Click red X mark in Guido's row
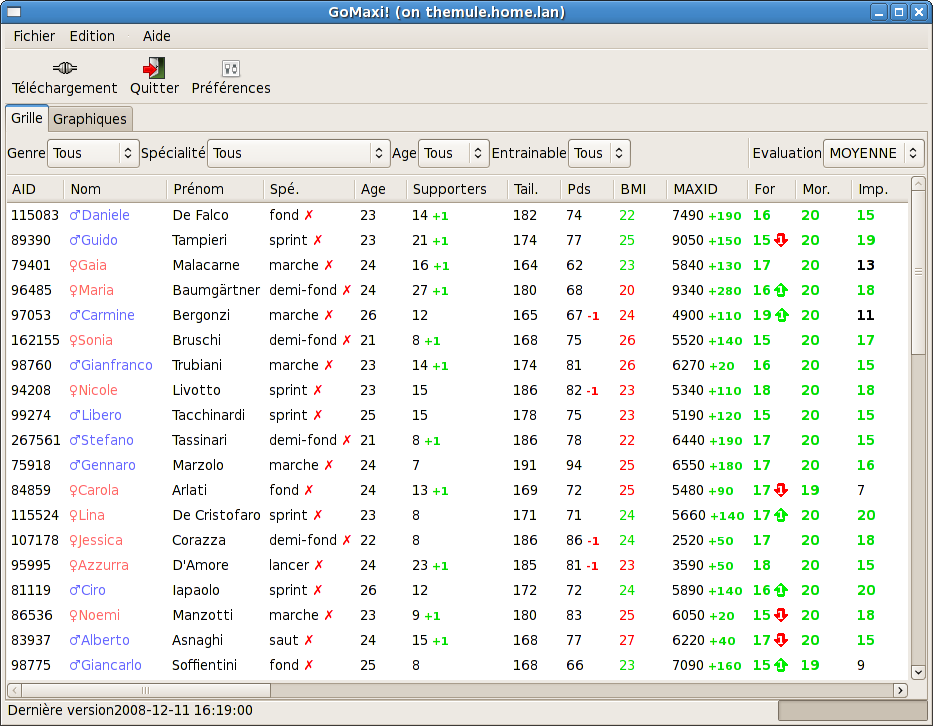The height and width of the screenshot is (726, 933). click(x=318, y=240)
